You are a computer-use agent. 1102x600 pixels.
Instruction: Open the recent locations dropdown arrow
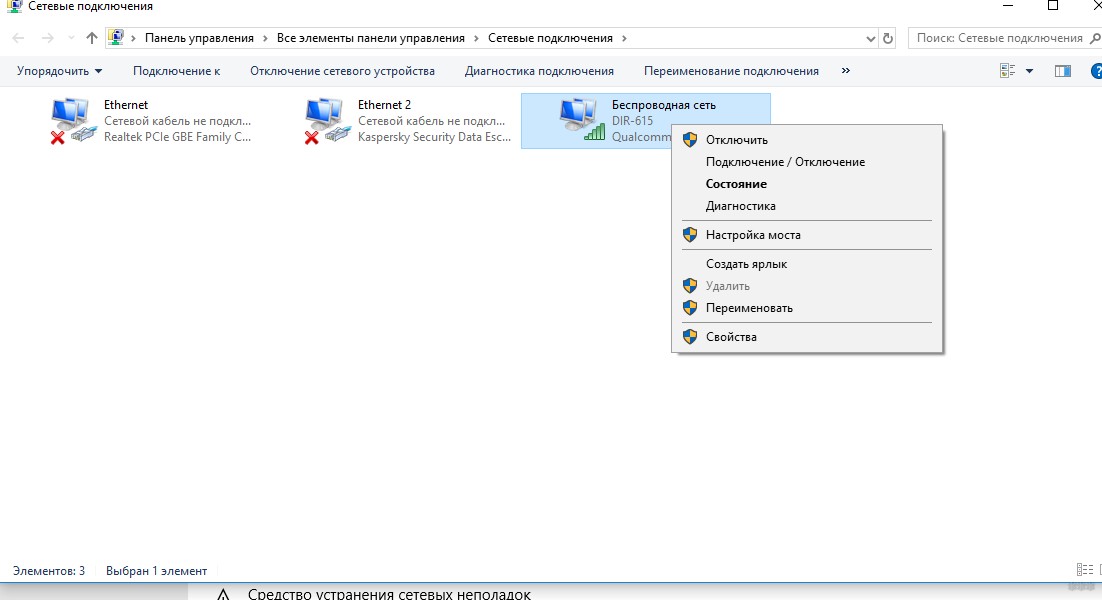71,38
